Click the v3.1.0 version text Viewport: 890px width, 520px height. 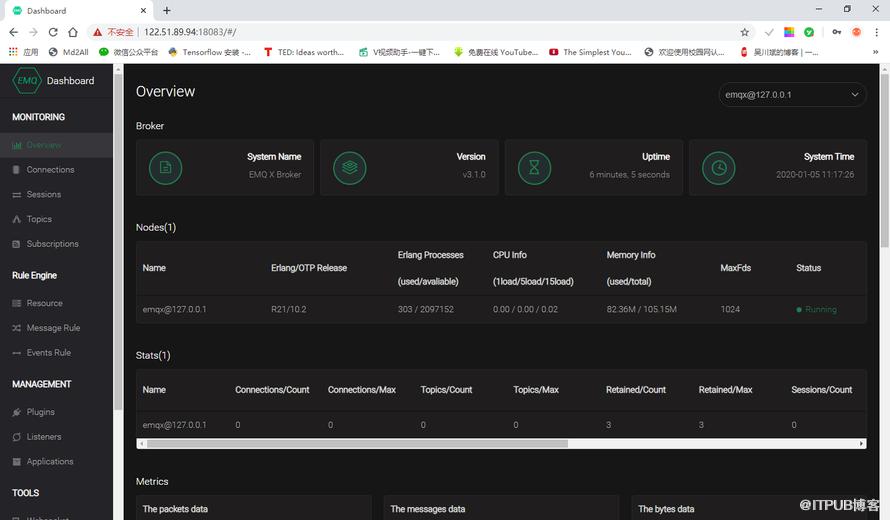[474, 174]
